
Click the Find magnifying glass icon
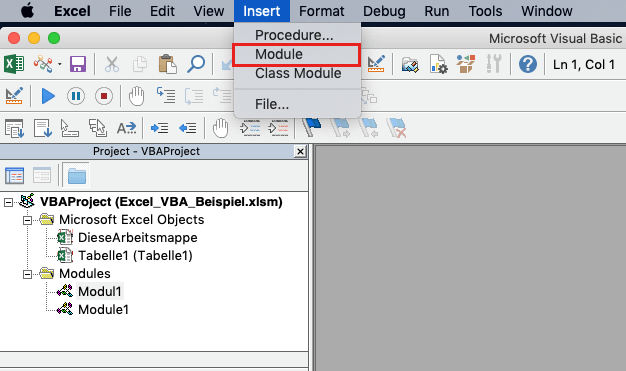(x=196, y=64)
